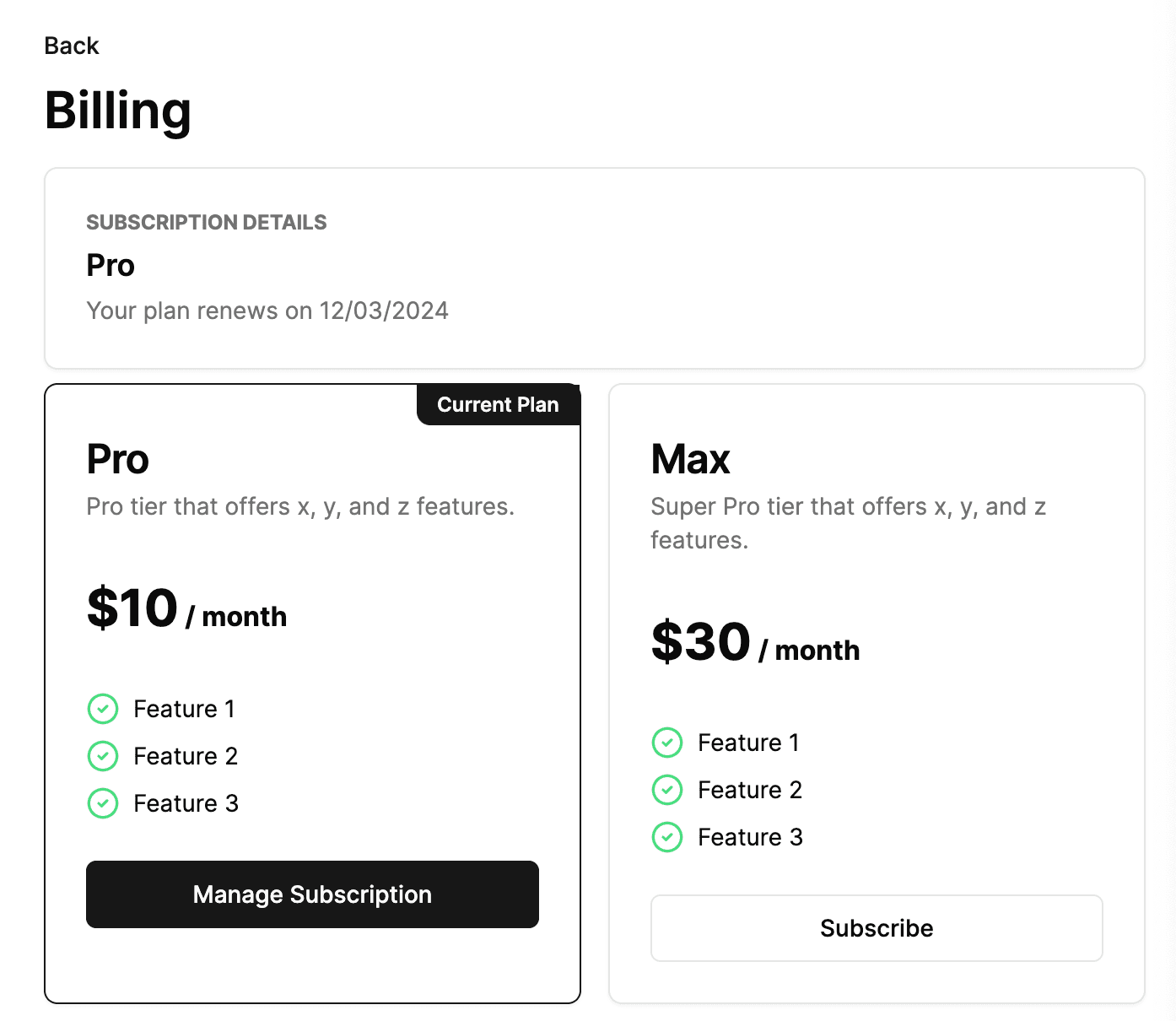Image resolution: width=1176 pixels, height=1021 pixels.
Task: Select the Max plan card title
Action: coord(690,460)
